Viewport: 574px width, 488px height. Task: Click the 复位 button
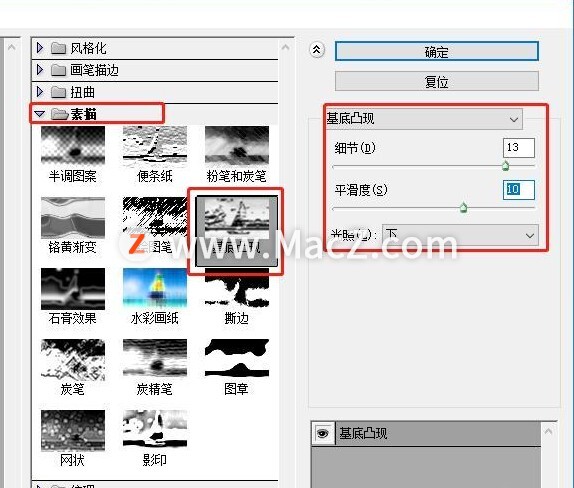click(437, 81)
